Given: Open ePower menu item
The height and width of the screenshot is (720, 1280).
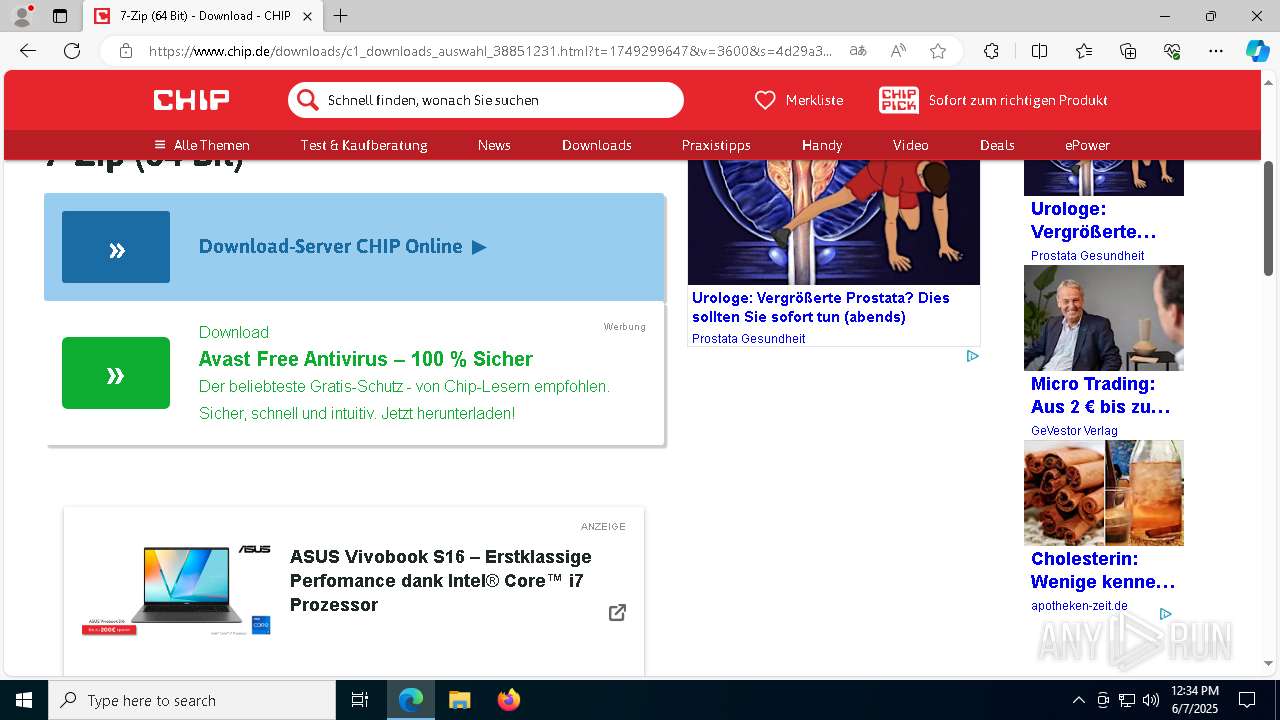Looking at the screenshot, I should [1087, 145].
